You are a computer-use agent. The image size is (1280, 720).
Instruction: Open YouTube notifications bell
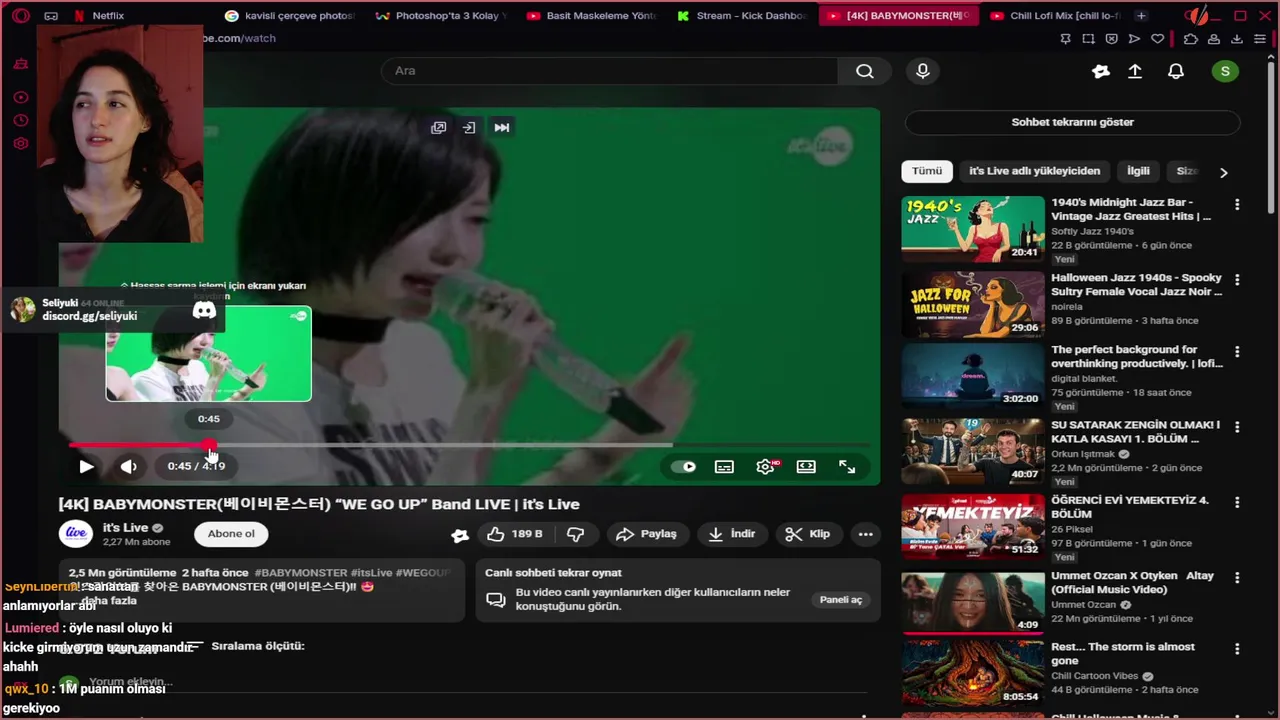pyautogui.click(x=1176, y=71)
